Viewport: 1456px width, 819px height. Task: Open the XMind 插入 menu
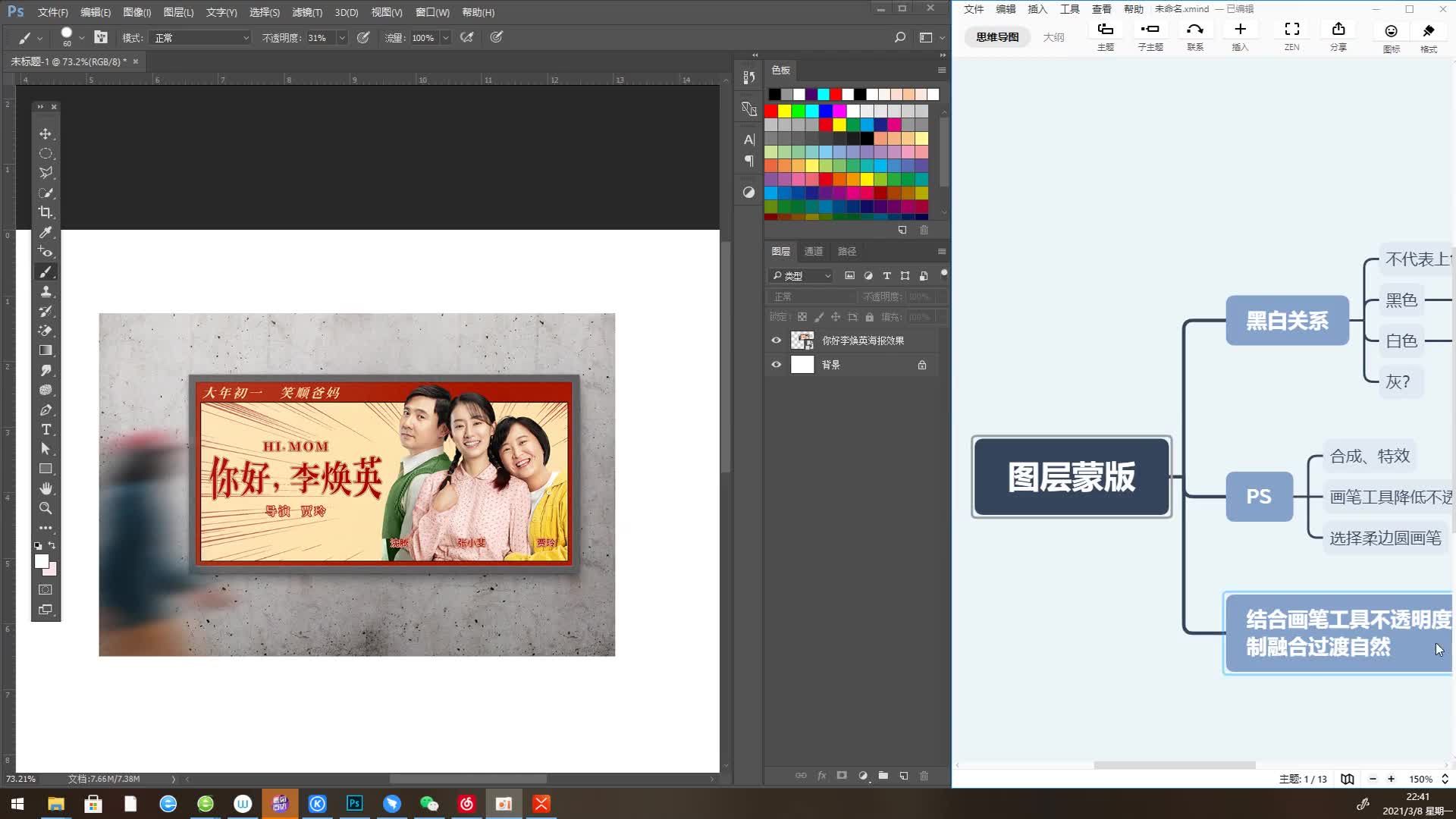tap(1037, 9)
